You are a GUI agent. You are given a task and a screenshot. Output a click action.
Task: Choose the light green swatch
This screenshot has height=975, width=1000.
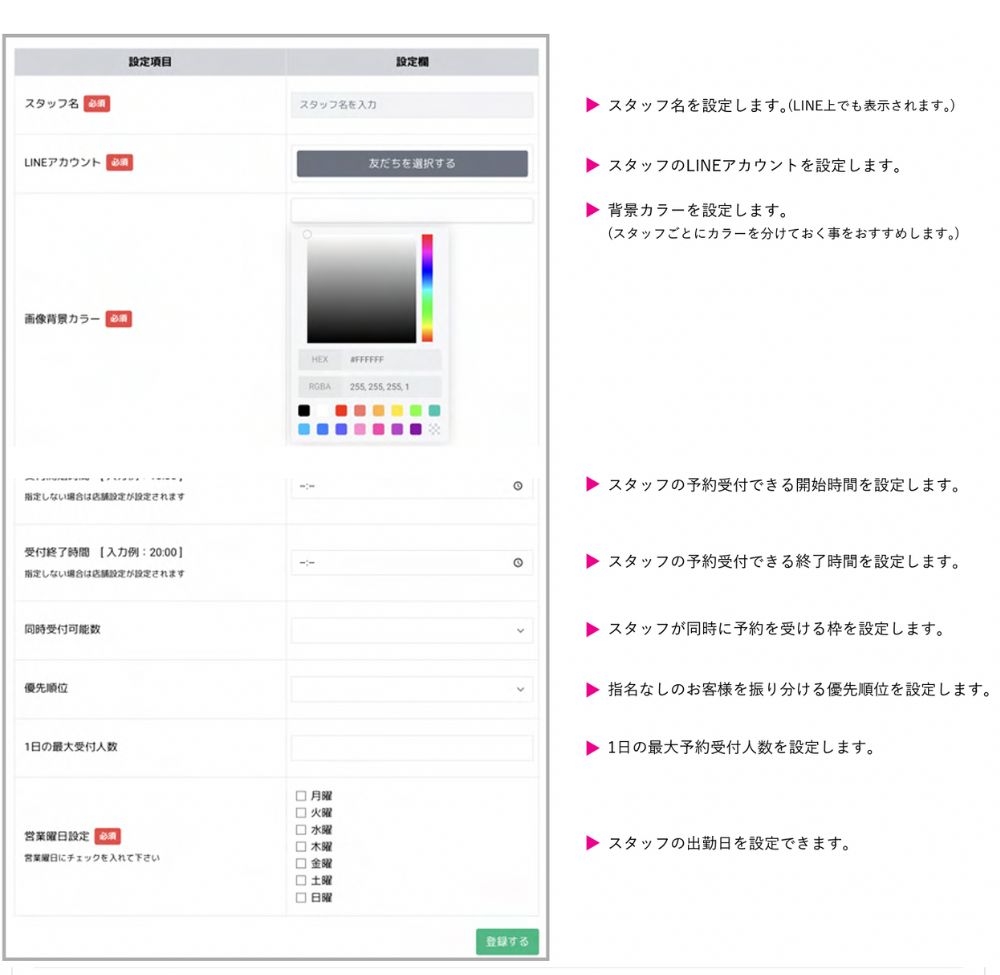[x=416, y=410]
